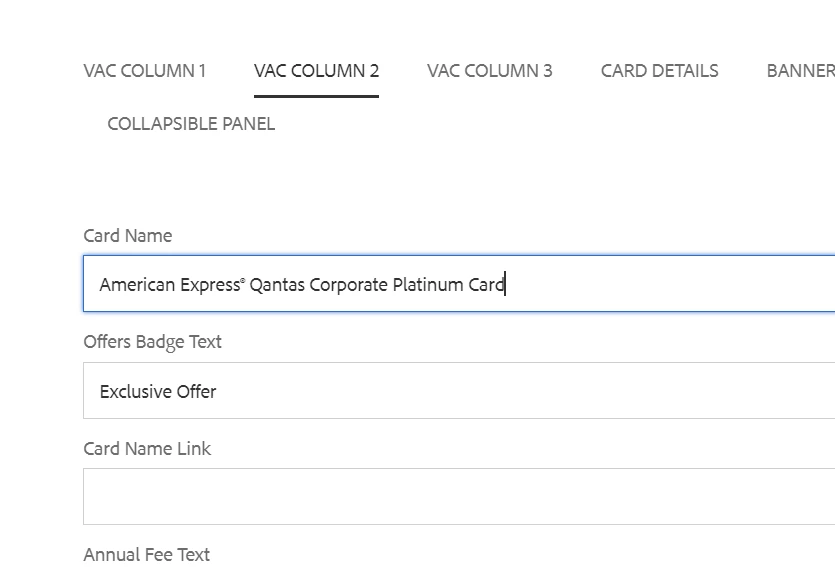Select the VAC Column 2 tab
The height and width of the screenshot is (567, 835).
coord(316,71)
